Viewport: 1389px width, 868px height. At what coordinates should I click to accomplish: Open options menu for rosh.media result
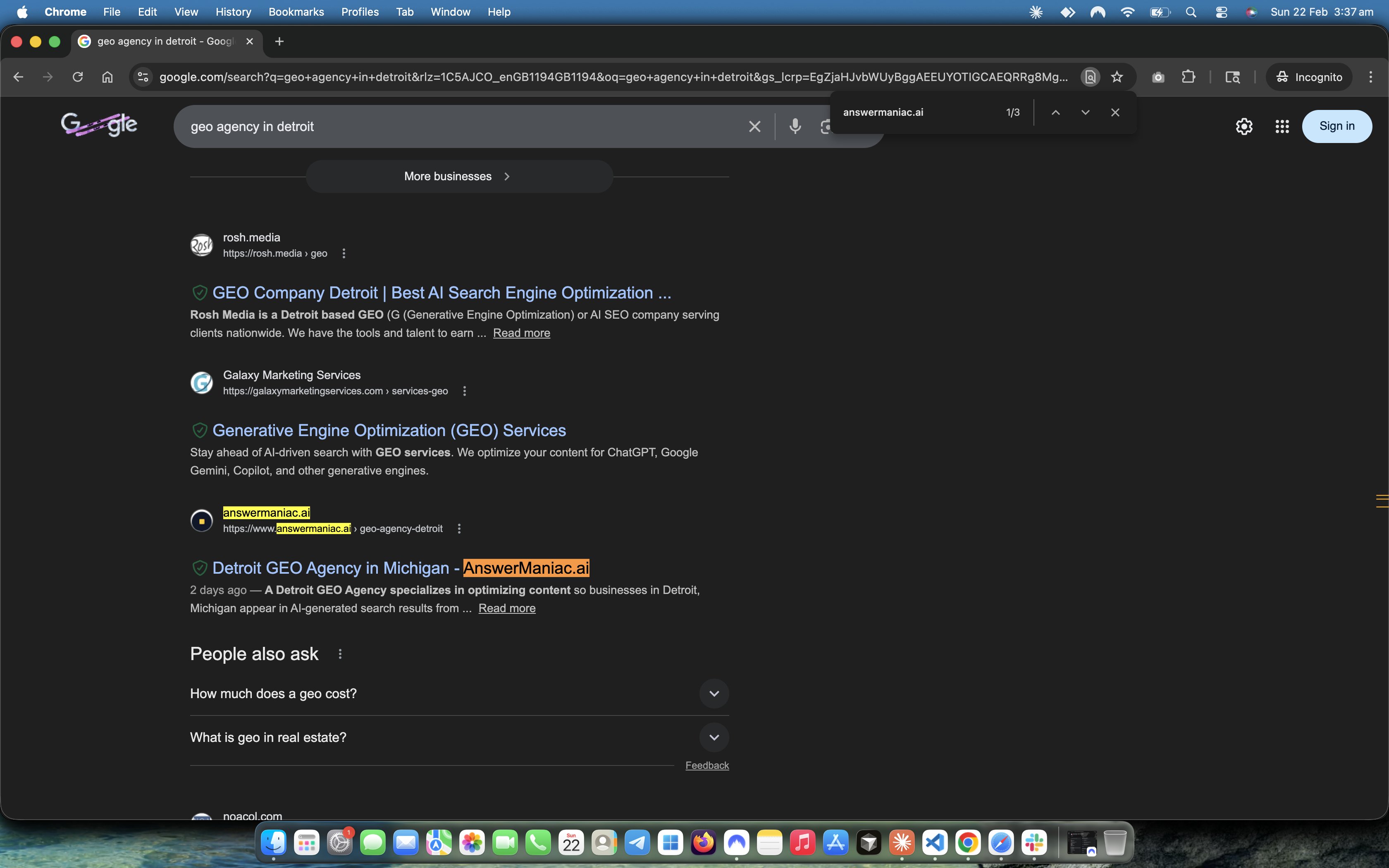click(344, 253)
